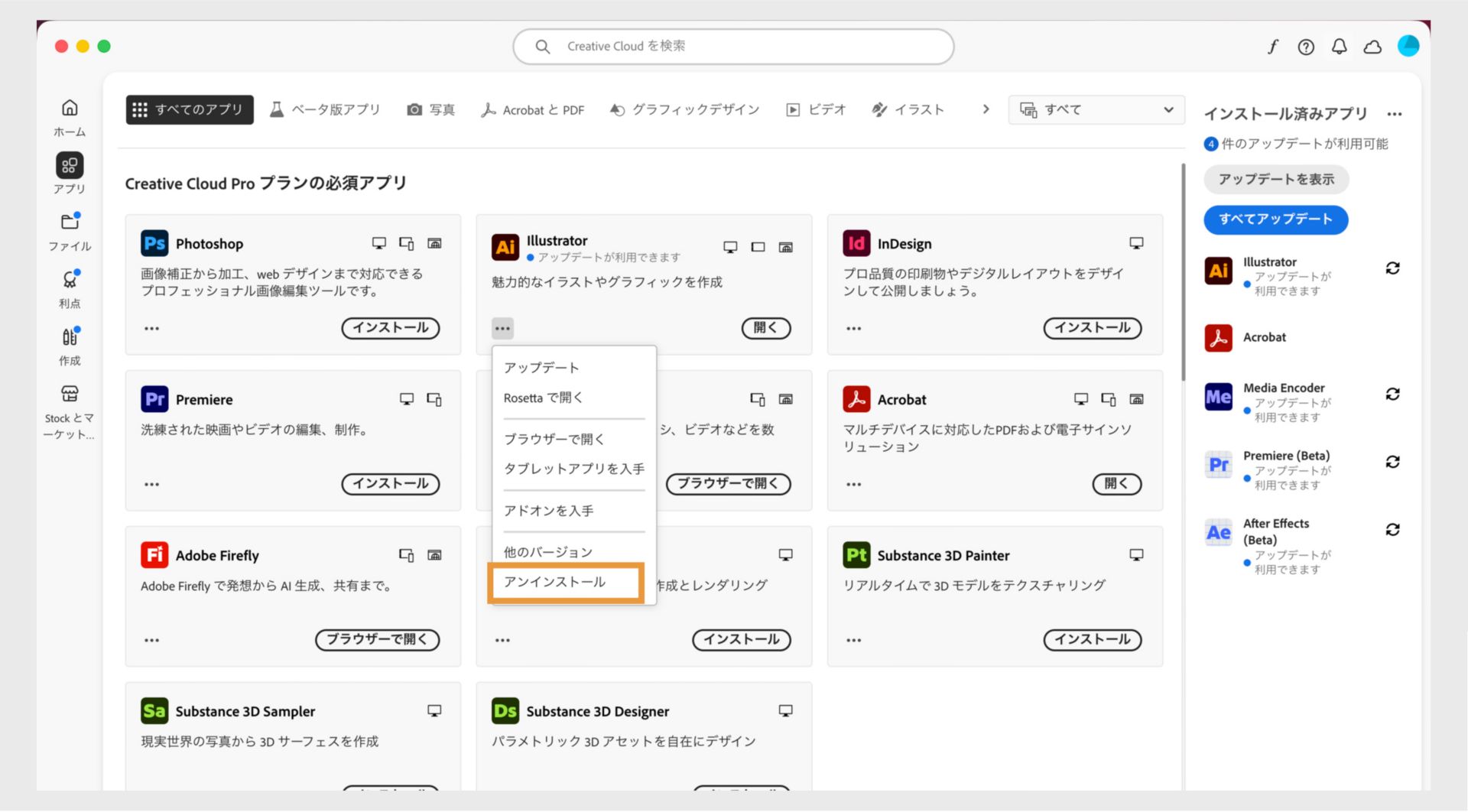Select the アプリ sidebar icon
Image resolution: width=1468 pixels, height=812 pixels.
pos(70,165)
